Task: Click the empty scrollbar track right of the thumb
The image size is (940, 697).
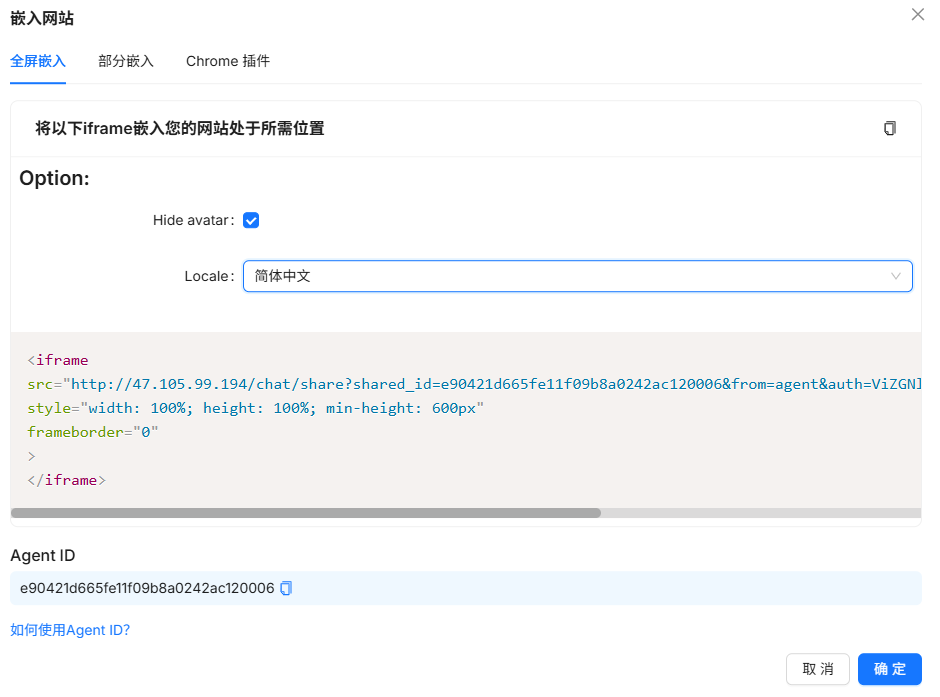Action: 760,513
